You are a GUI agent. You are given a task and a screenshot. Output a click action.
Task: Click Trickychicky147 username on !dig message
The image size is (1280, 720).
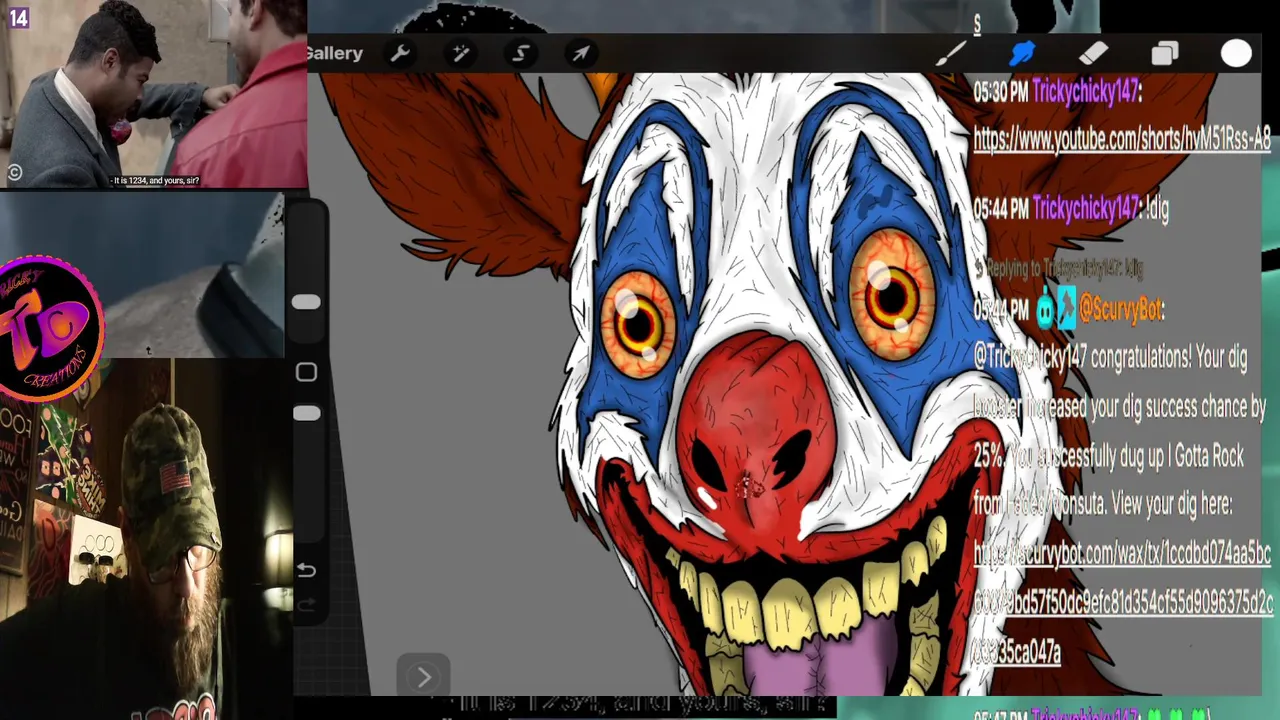click(x=1086, y=208)
